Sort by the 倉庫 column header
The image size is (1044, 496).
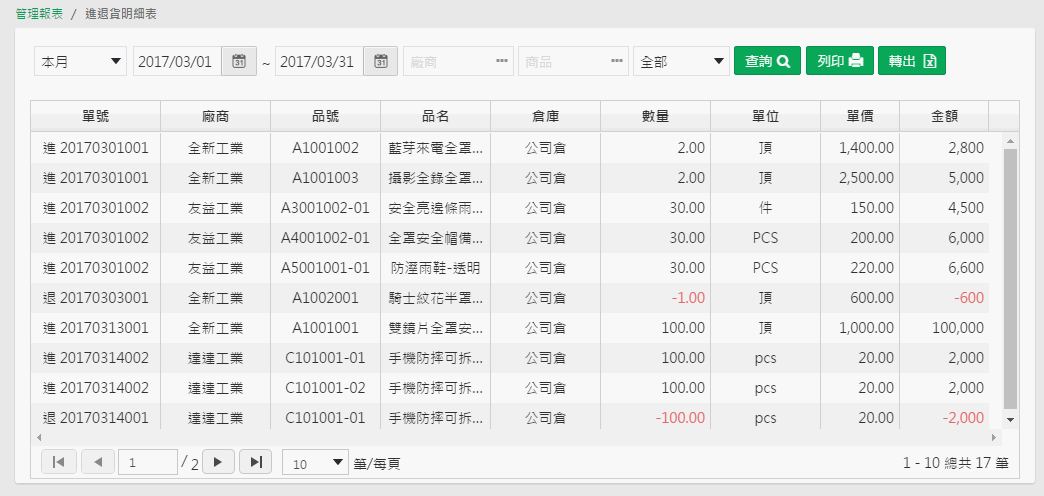[545, 116]
